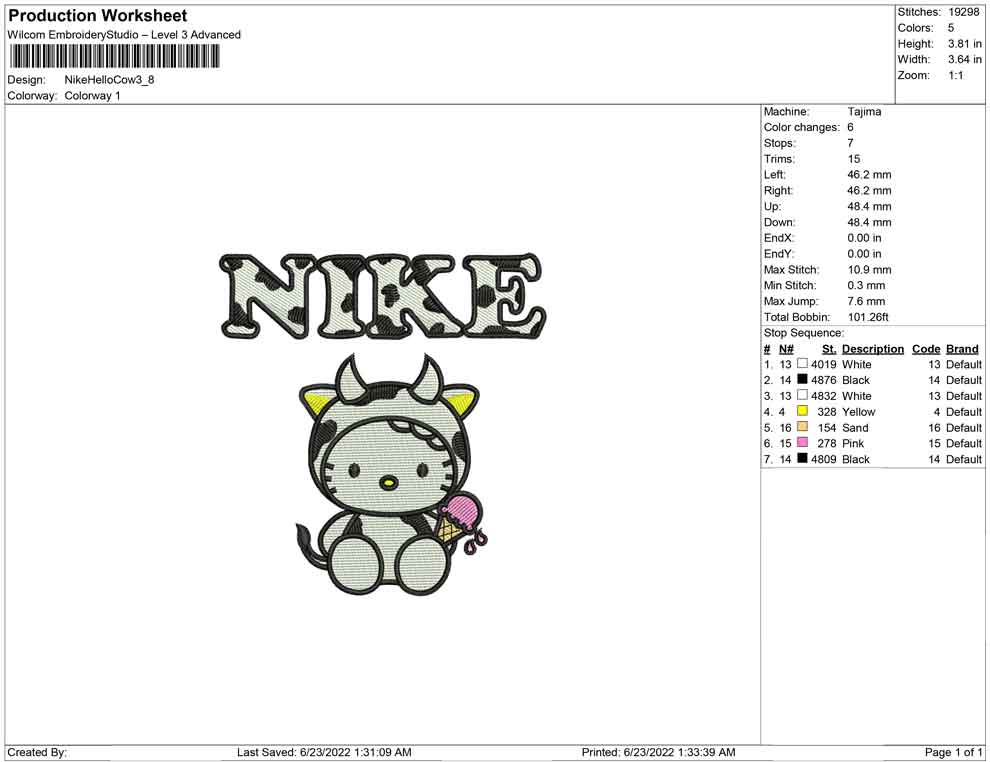Screen dimensions: 990x762
Task: Click the Yellow description in row 4
Action: click(859, 412)
